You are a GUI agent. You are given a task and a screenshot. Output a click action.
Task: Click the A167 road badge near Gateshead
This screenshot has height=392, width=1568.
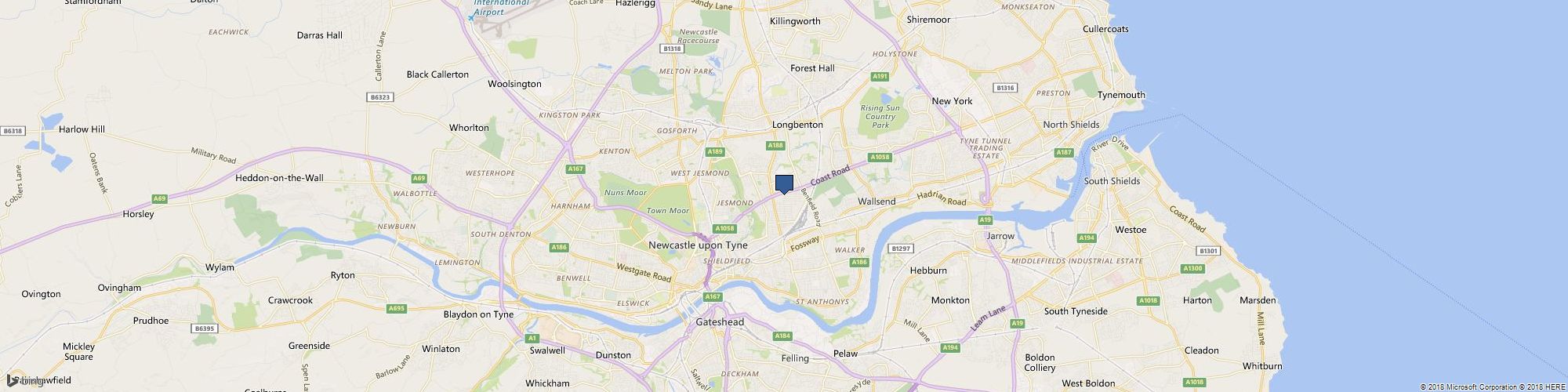pos(712,296)
